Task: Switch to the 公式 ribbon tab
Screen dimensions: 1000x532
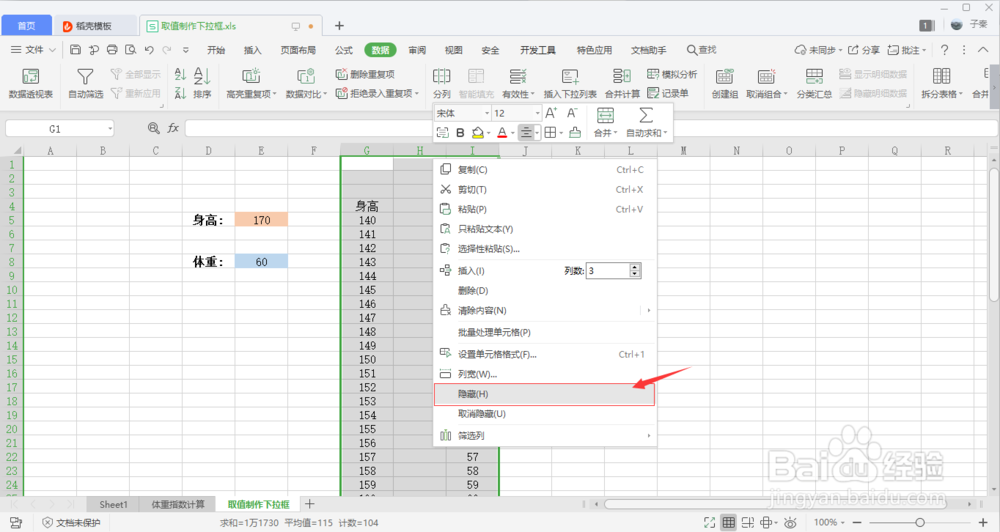Action: pyautogui.click(x=344, y=50)
